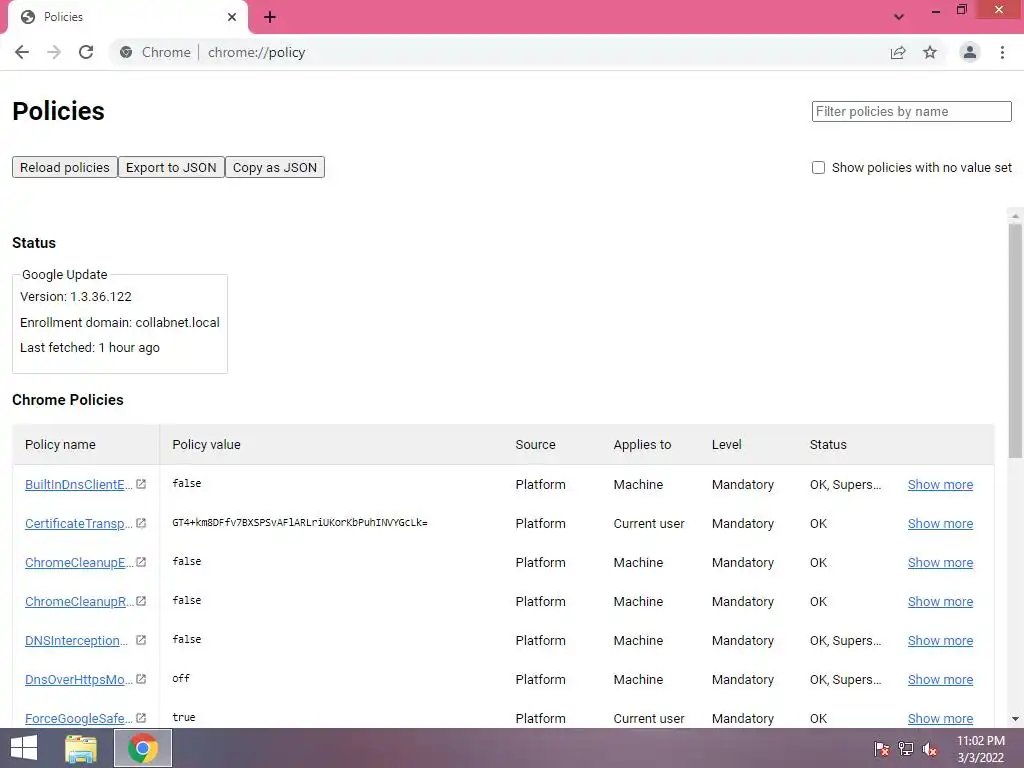Click the taskbar clock showing 11:02 PM
This screenshot has height=768, width=1024.
pos(980,749)
